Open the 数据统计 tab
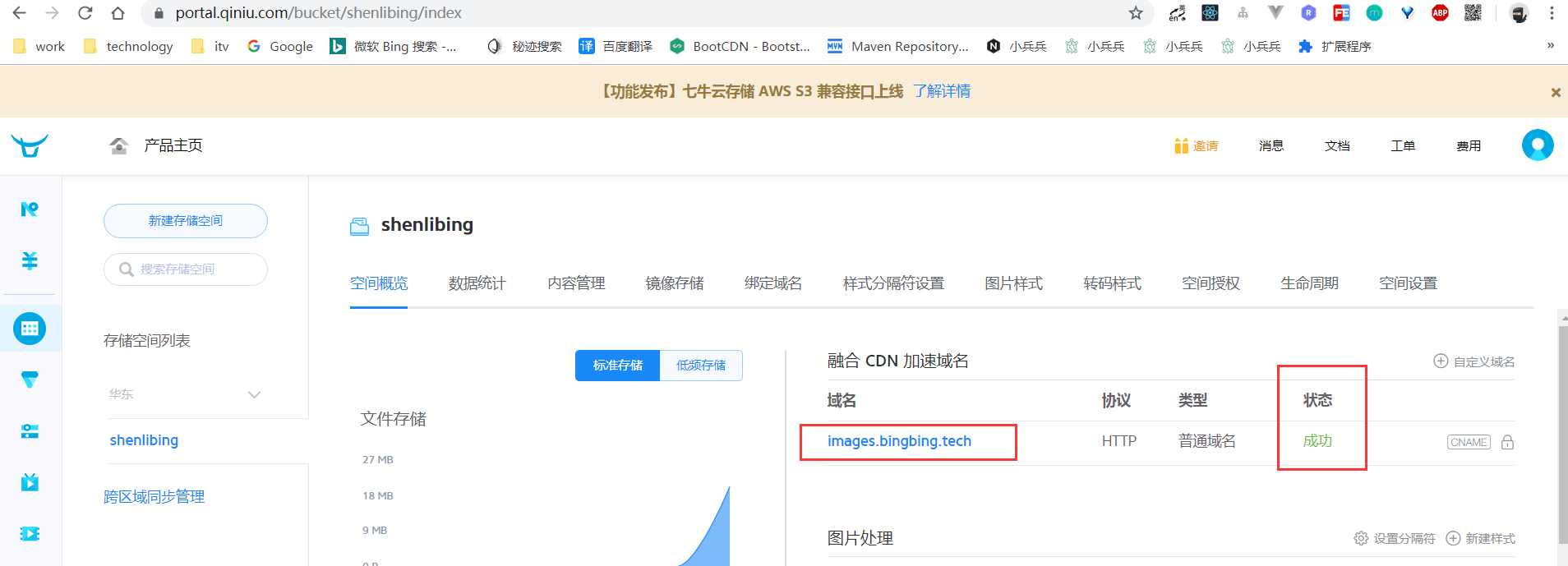Image resolution: width=1568 pixels, height=566 pixels. (477, 283)
